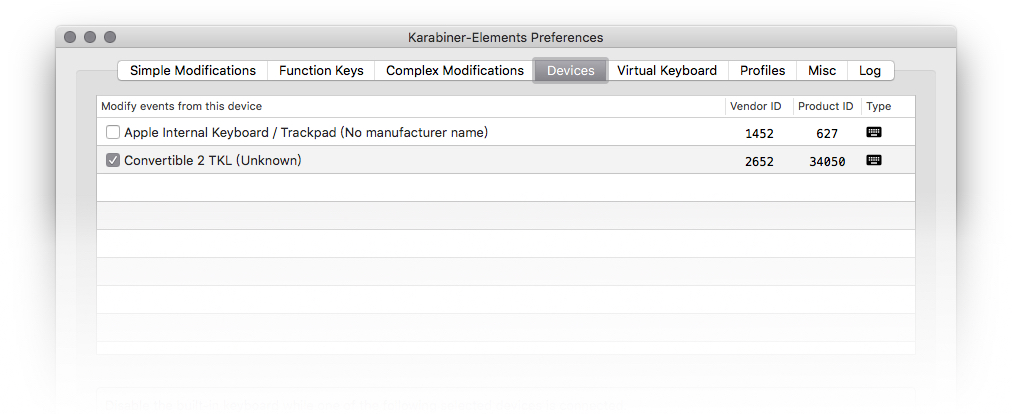This screenshot has width=1012, height=414.
Task: Select the Devices tab
Action: (x=570, y=70)
